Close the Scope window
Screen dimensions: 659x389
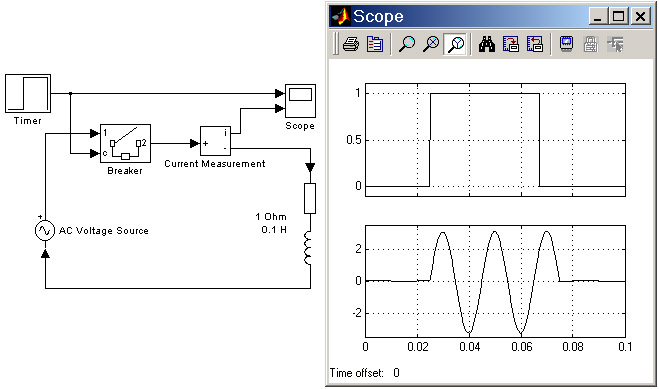point(640,16)
